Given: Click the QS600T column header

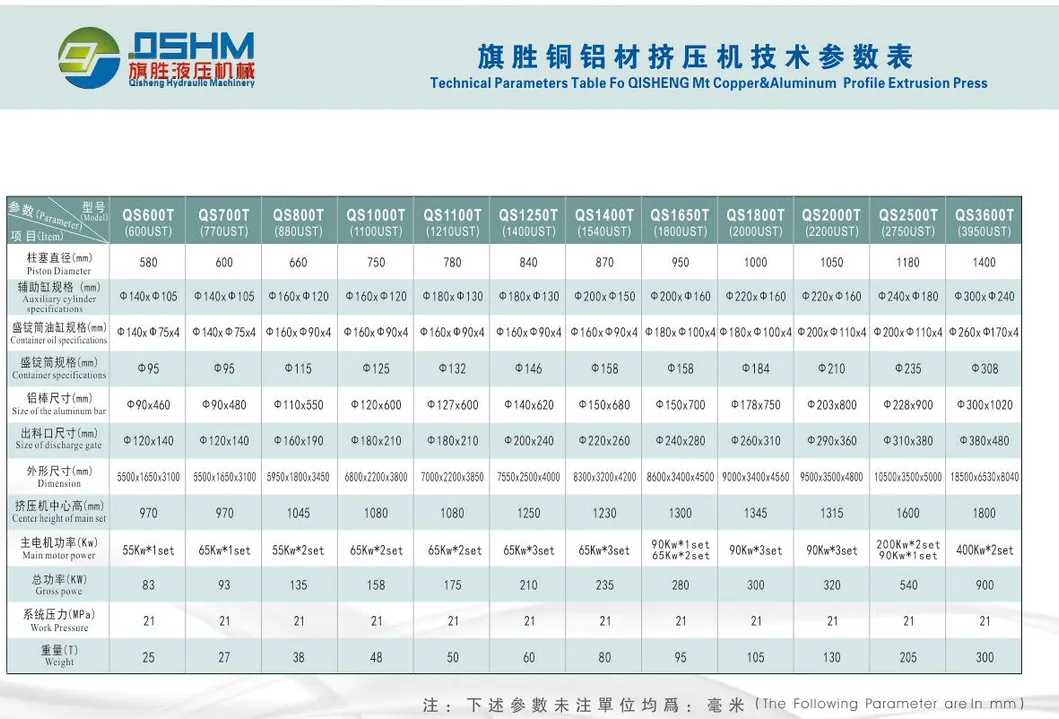Looking at the screenshot, I should pyautogui.click(x=146, y=219).
